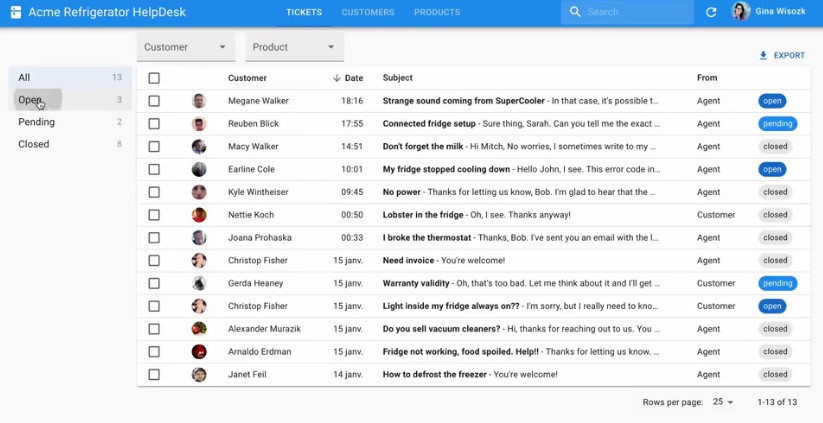The image size is (823, 423).
Task: Open the 'Connected fridge setup' ticket
Action: tap(429, 124)
